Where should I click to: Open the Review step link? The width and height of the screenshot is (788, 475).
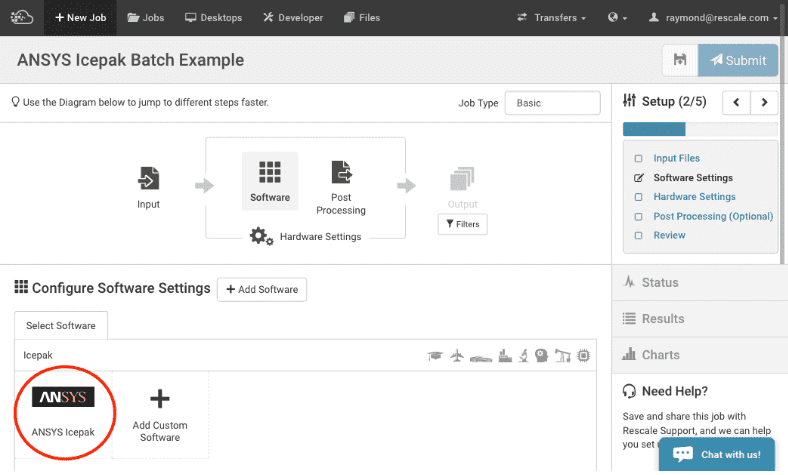(669, 235)
